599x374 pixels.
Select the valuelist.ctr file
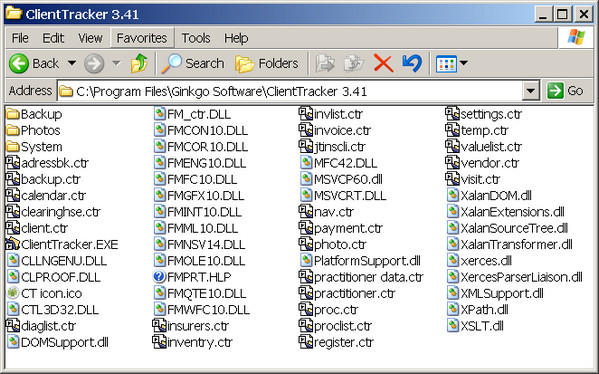click(x=484, y=147)
